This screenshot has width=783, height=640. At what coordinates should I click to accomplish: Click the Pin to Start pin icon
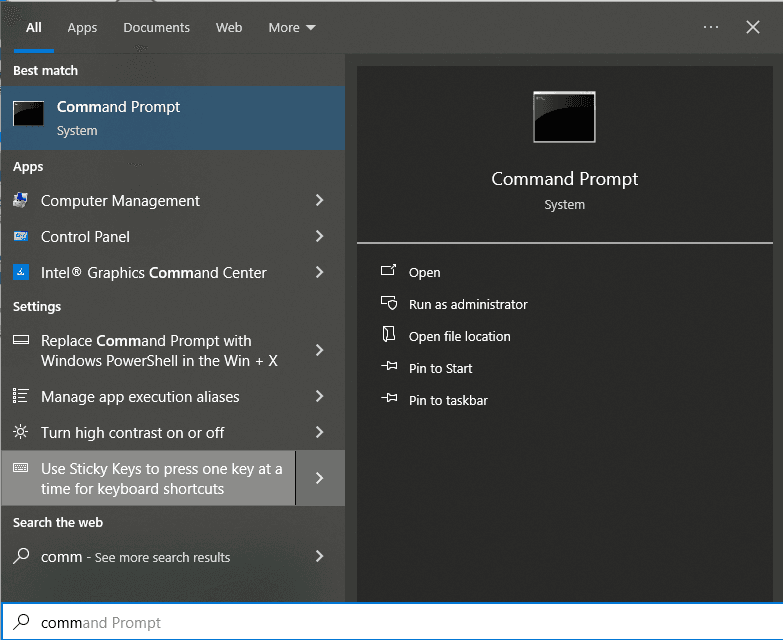(x=389, y=368)
